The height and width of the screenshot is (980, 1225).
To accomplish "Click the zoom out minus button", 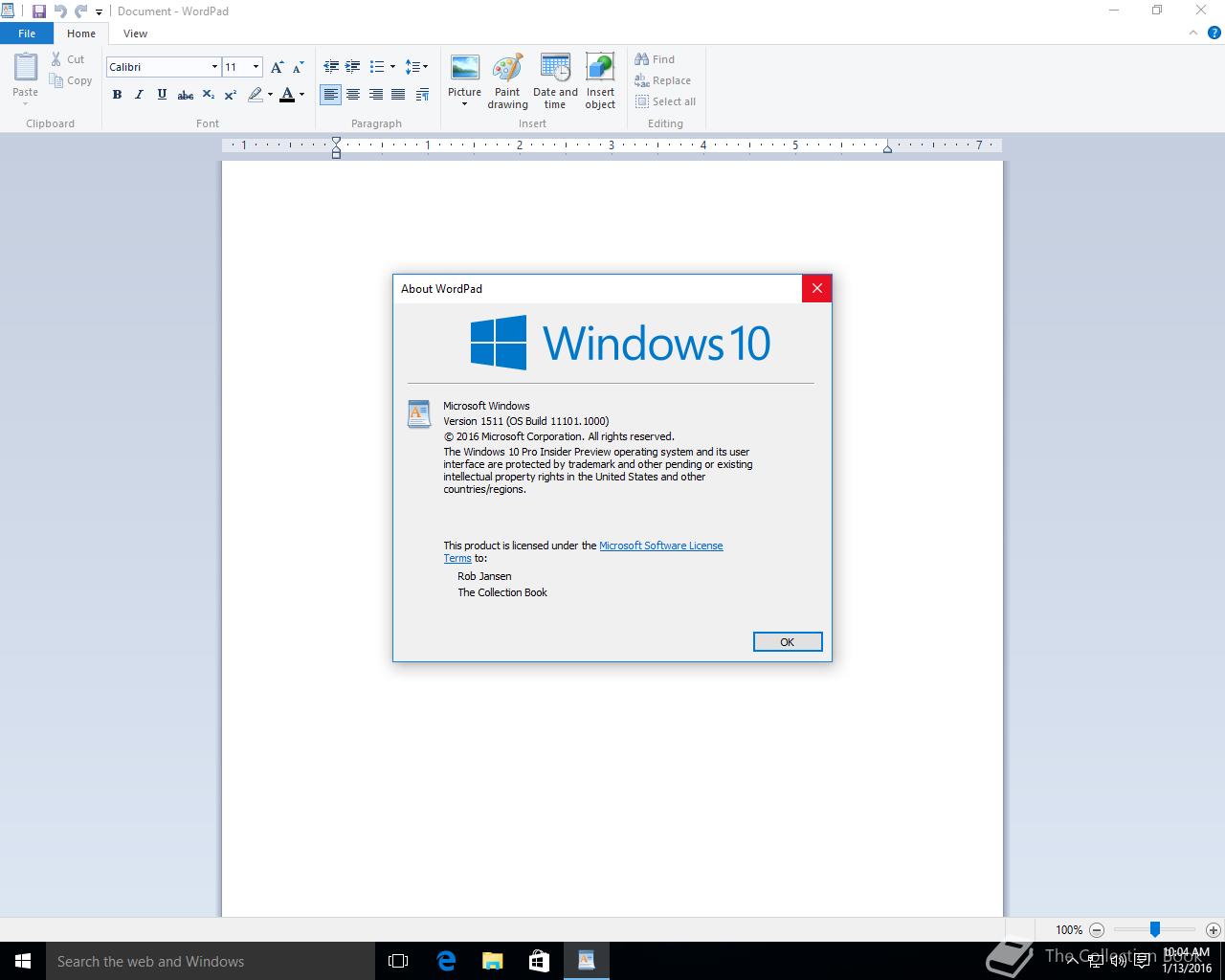I will tap(1097, 929).
